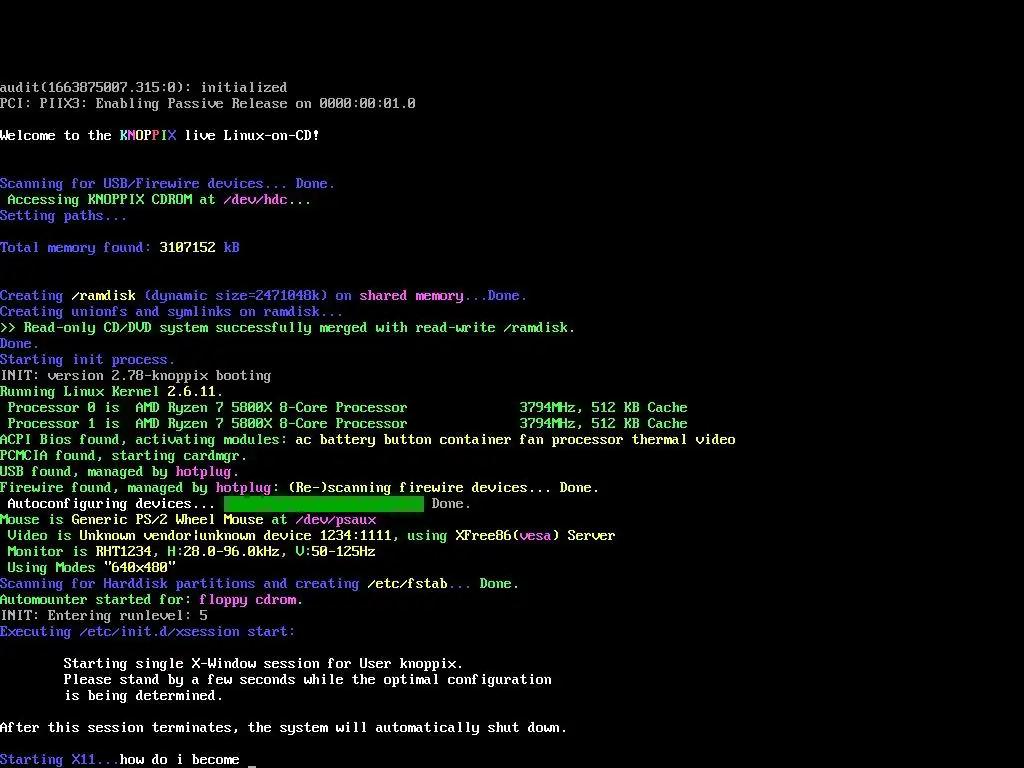Click the 'PCI: PIIX3: Enabling Passive Release' line
Viewport: 1024px width, 768px height.
coord(208,104)
